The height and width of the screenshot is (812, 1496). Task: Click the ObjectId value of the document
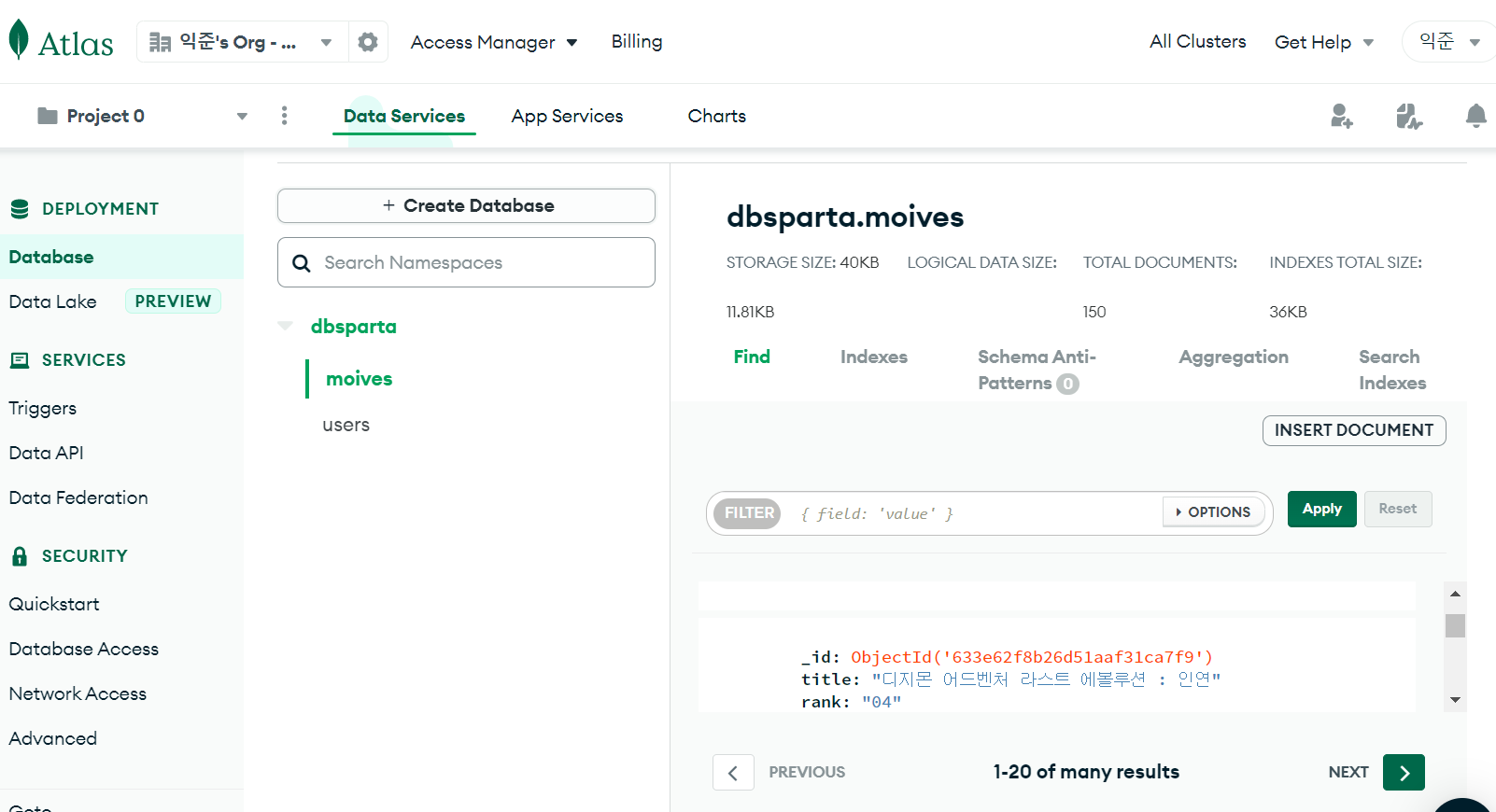[1032, 657]
